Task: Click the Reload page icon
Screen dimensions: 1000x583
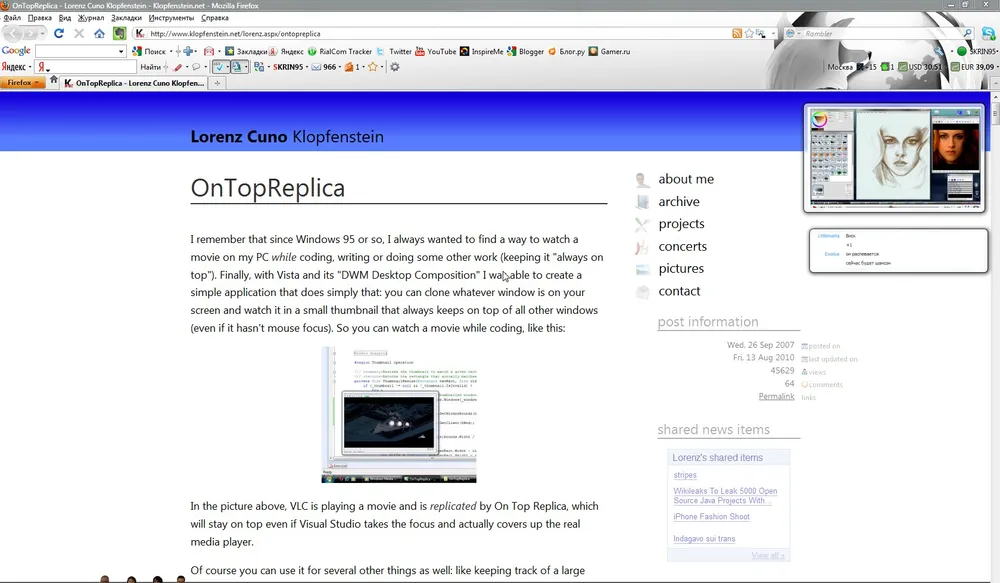Action: tap(59, 33)
